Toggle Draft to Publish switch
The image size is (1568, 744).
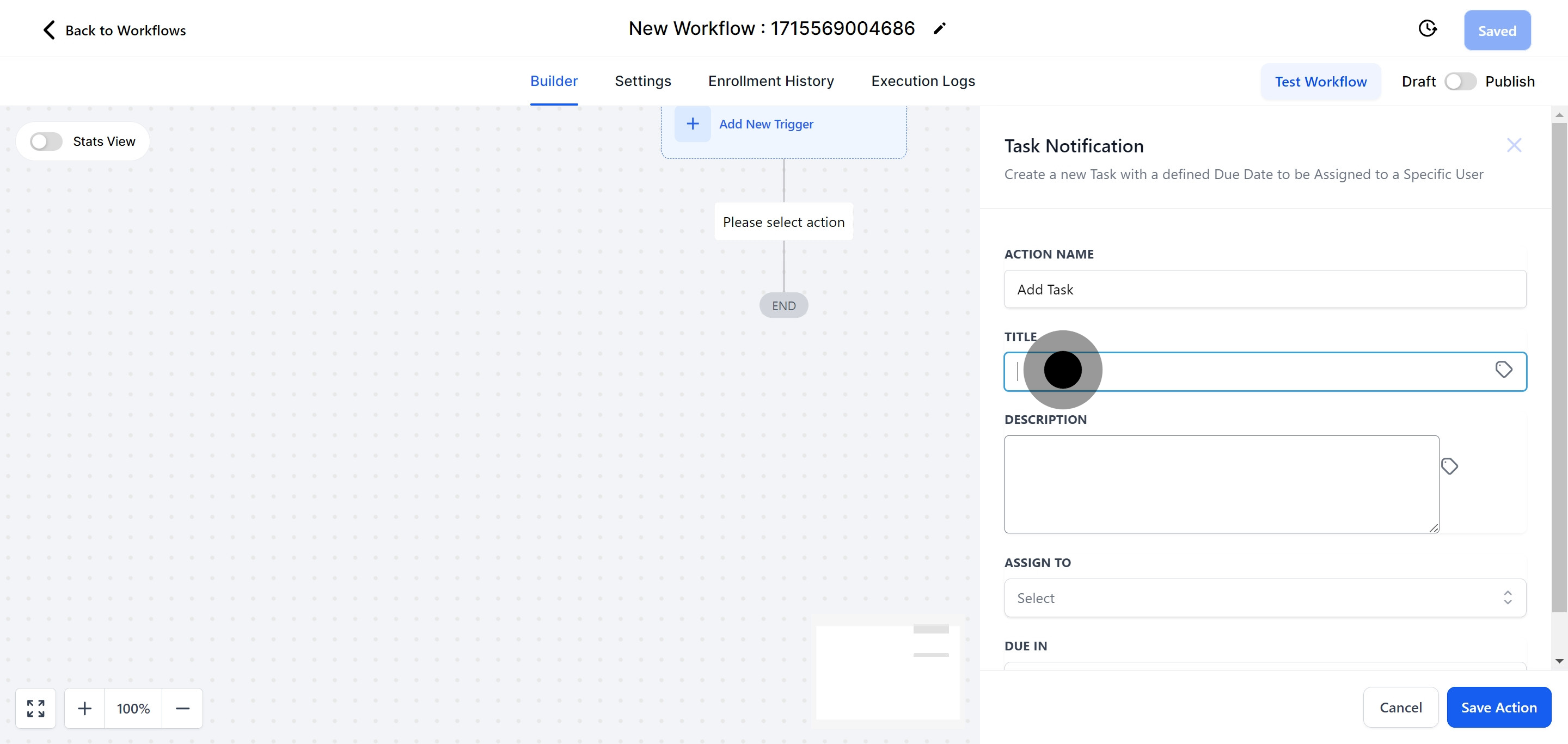1460,82
